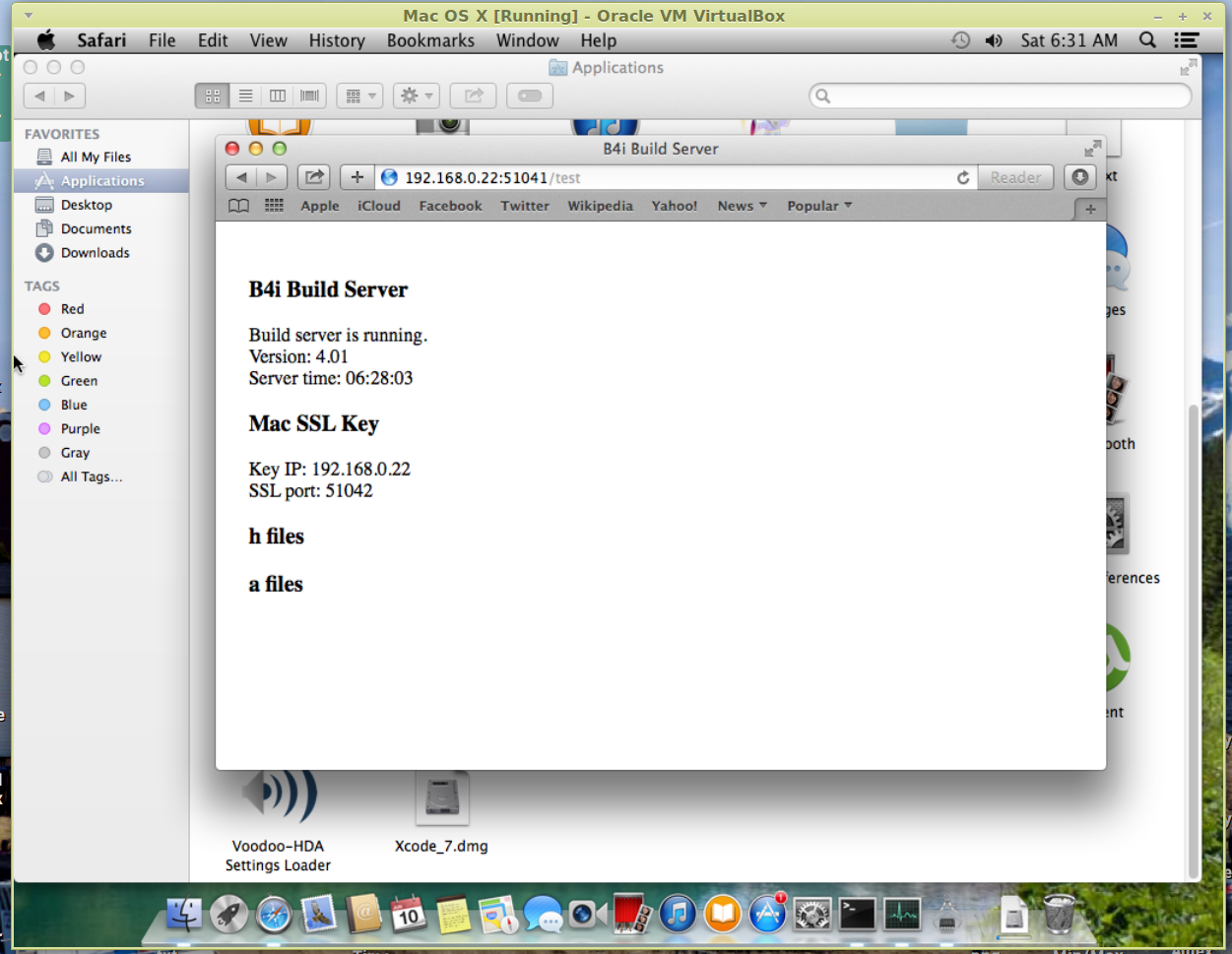
Task: Open System Preferences from the Dock
Action: point(812,915)
